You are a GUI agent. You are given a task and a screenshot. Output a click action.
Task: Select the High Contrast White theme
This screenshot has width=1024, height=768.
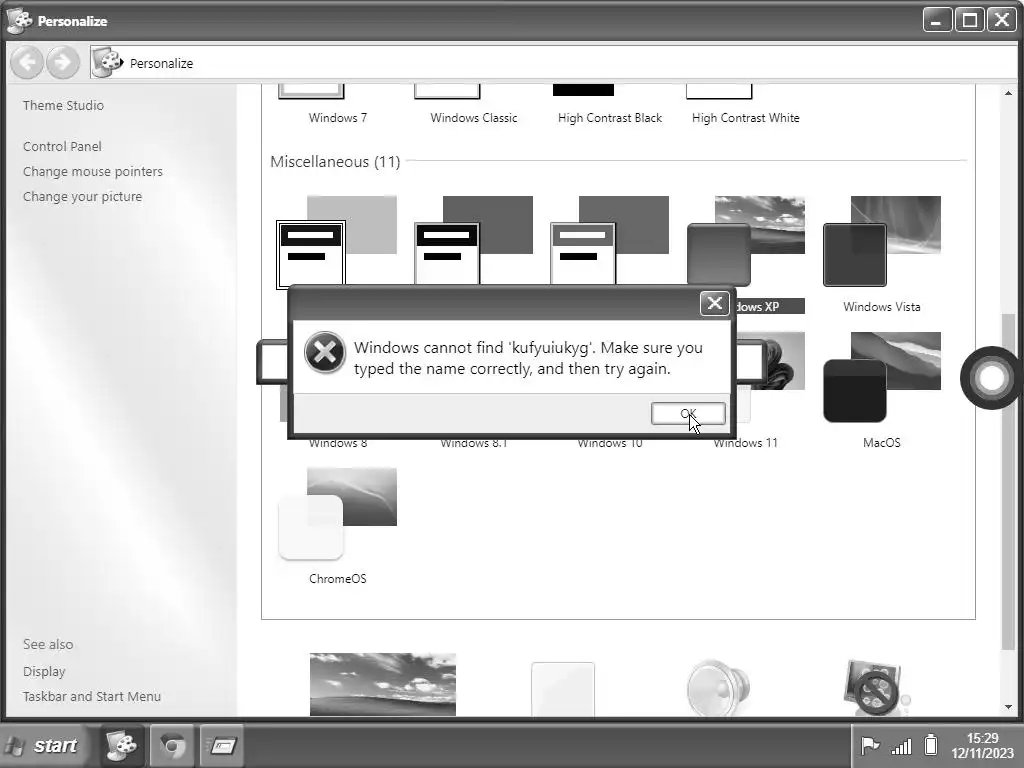point(745,104)
